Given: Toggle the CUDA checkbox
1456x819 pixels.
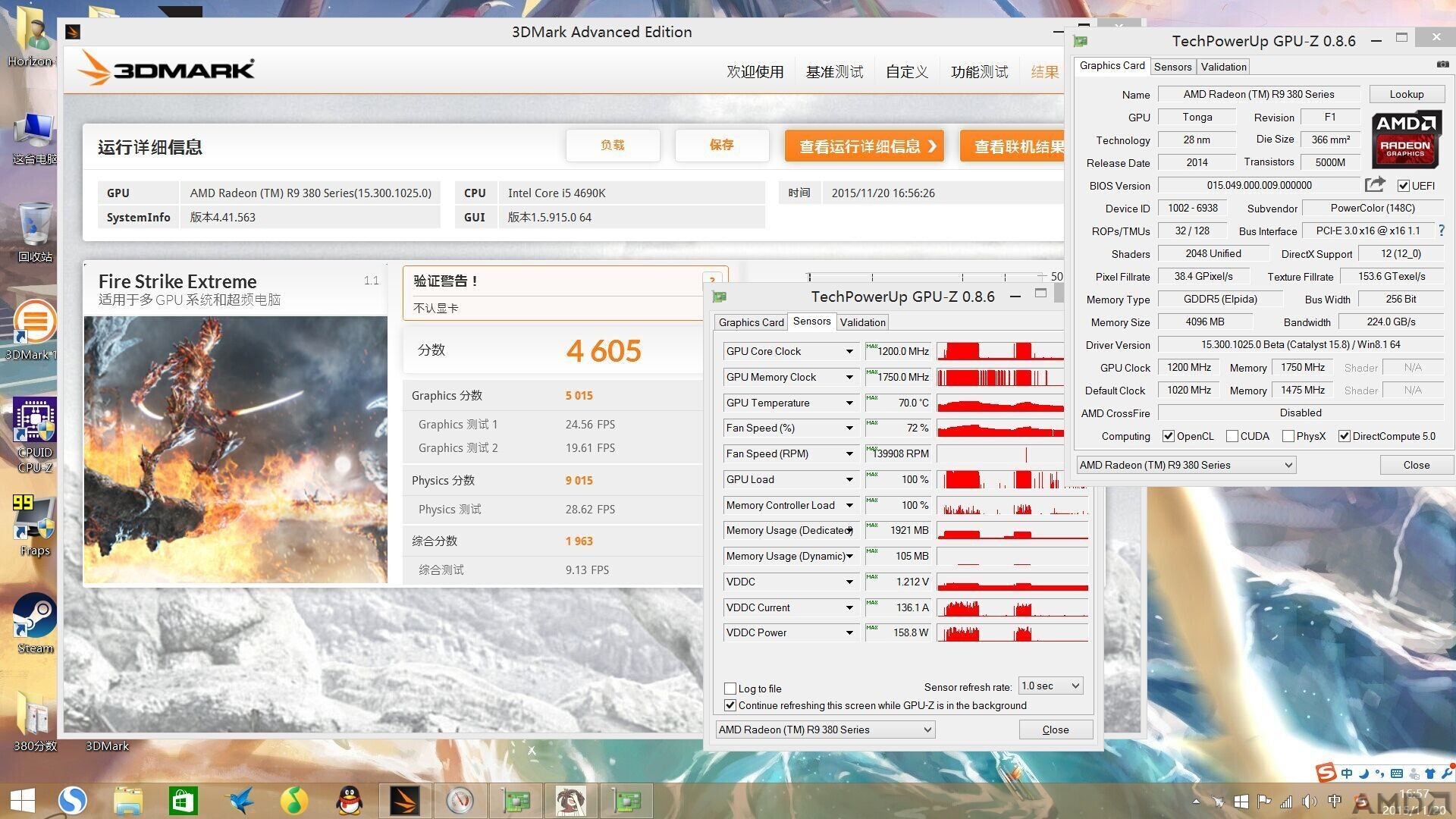Looking at the screenshot, I should pyautogui.click(x=1232, y=436).
